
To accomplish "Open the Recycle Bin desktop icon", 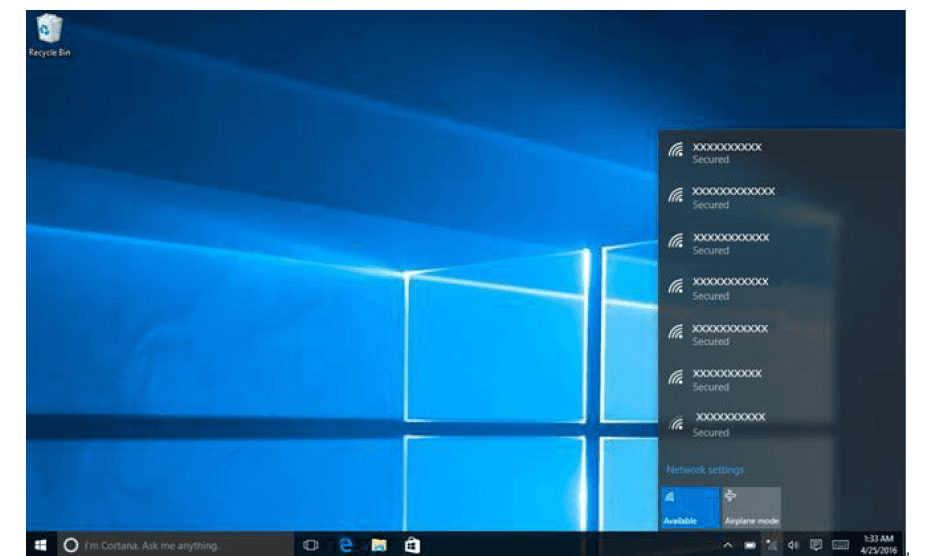I will pyautogui.click(x=49, y=35).
